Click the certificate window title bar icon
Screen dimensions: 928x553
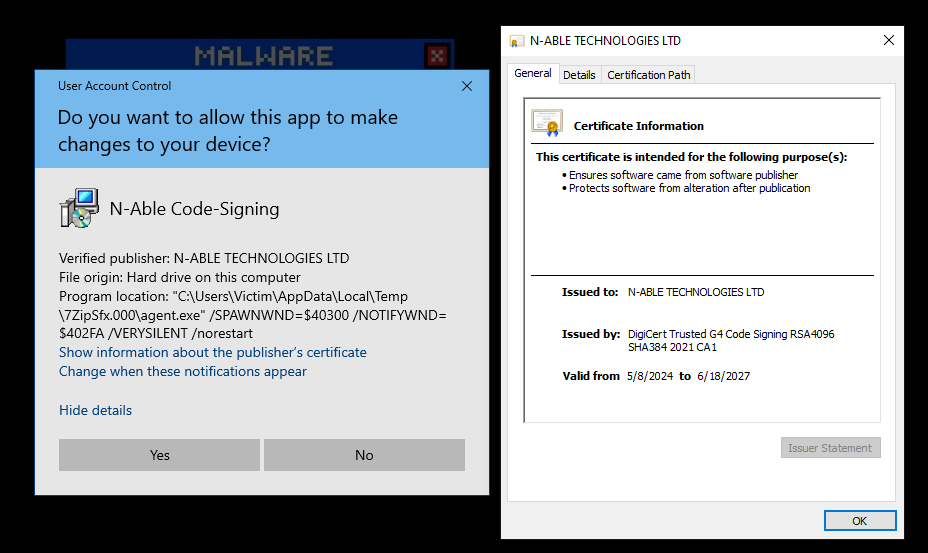(x=517, y=41)
